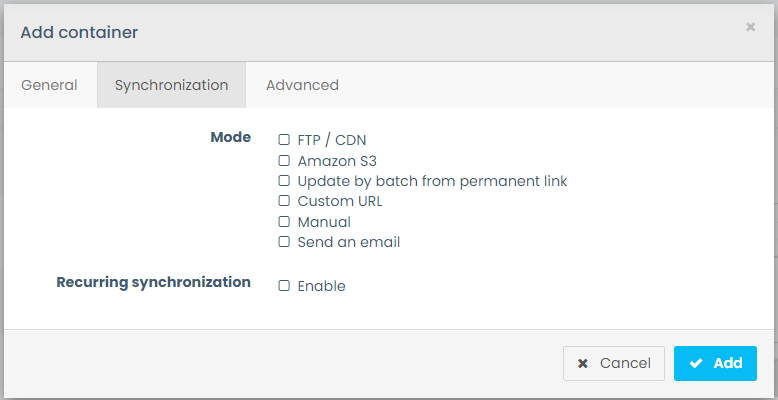The width and height of the screenshot is (778, 400).
Task: Enable recurring synchronization checkbox
Action: point(284,286)
